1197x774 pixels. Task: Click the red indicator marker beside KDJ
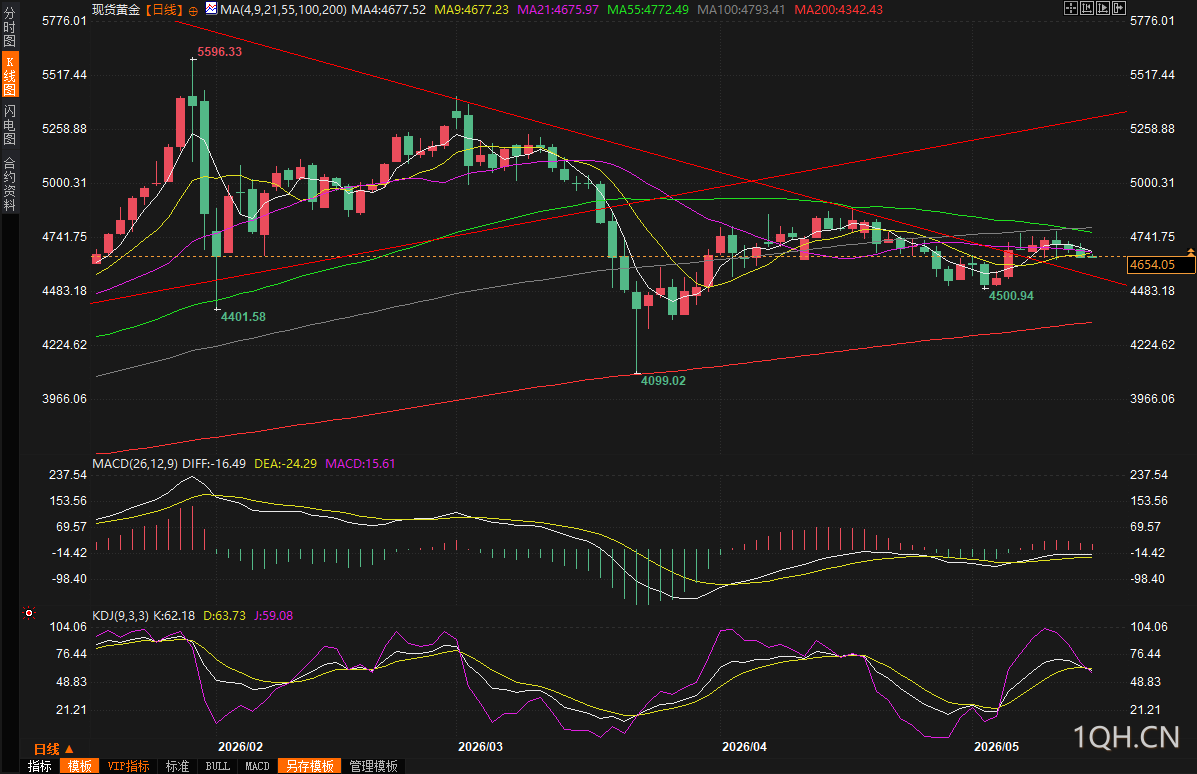(x=29, y=613)
